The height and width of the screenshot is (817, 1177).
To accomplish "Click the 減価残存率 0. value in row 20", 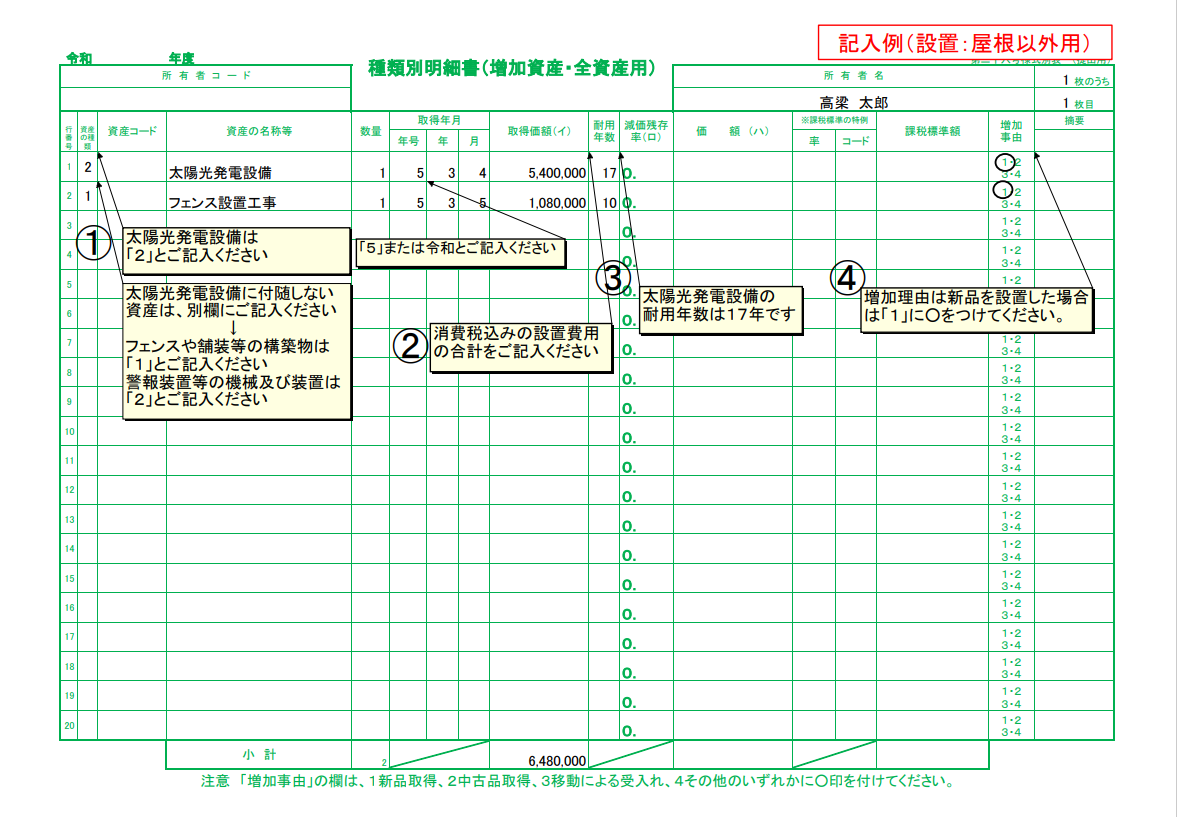I will (x=629, y=731).
